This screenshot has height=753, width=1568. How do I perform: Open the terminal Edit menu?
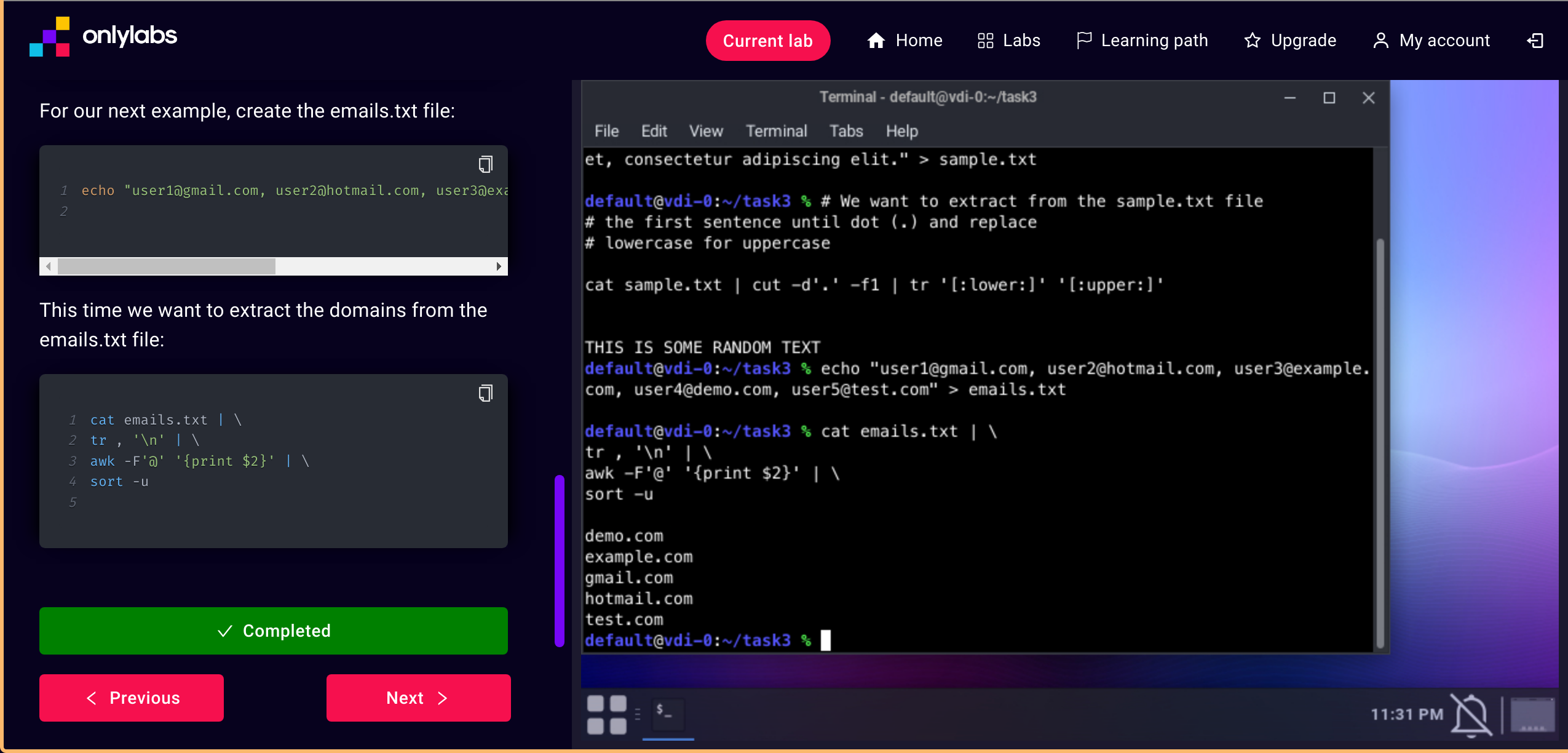(x=654, y=131)
